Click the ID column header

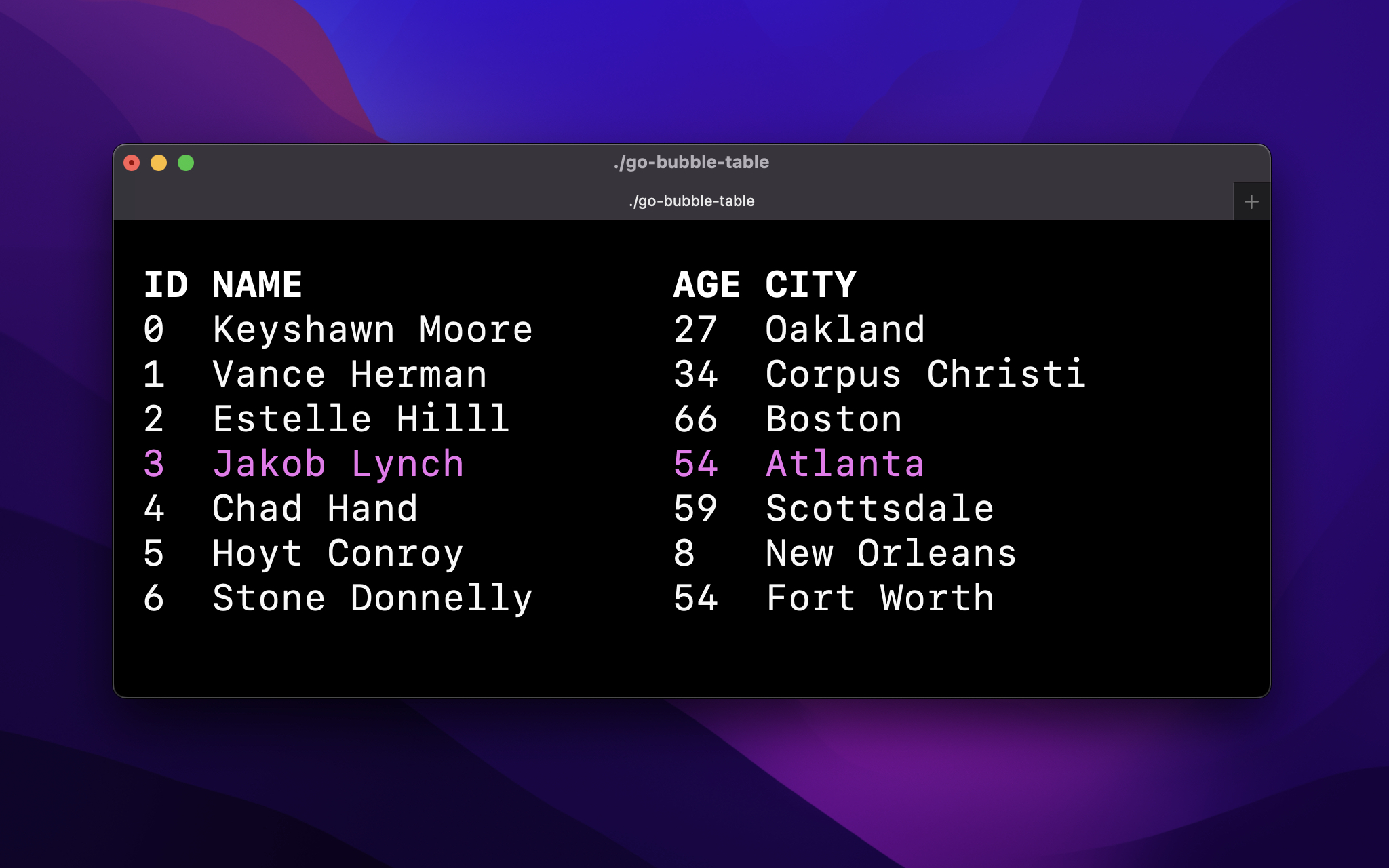(x=165, y=284)
